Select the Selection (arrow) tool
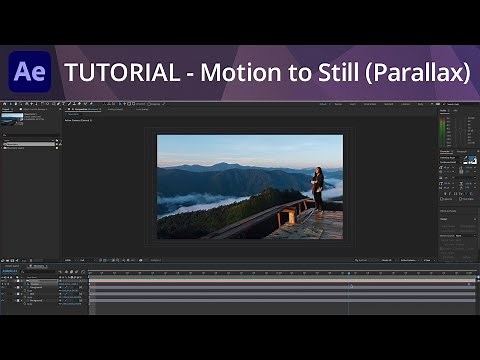The width and height of the screenshot is (480, 360). (x=11, y=104)
